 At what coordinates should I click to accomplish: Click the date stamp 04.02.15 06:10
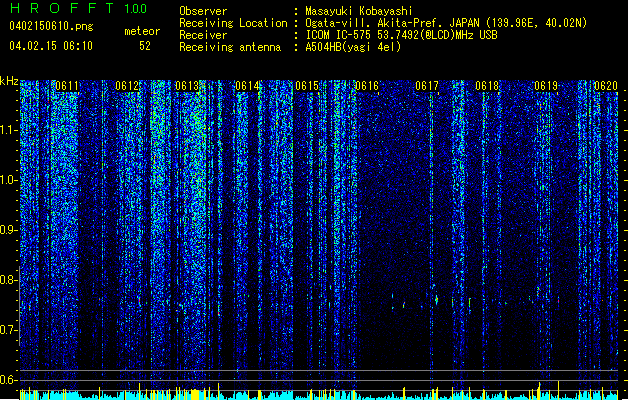51,46
